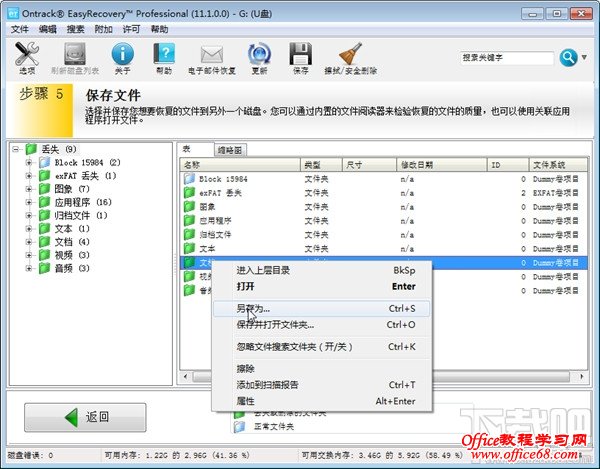Launch 电子邮件恢复 email recovery icon

coord(212,55)
